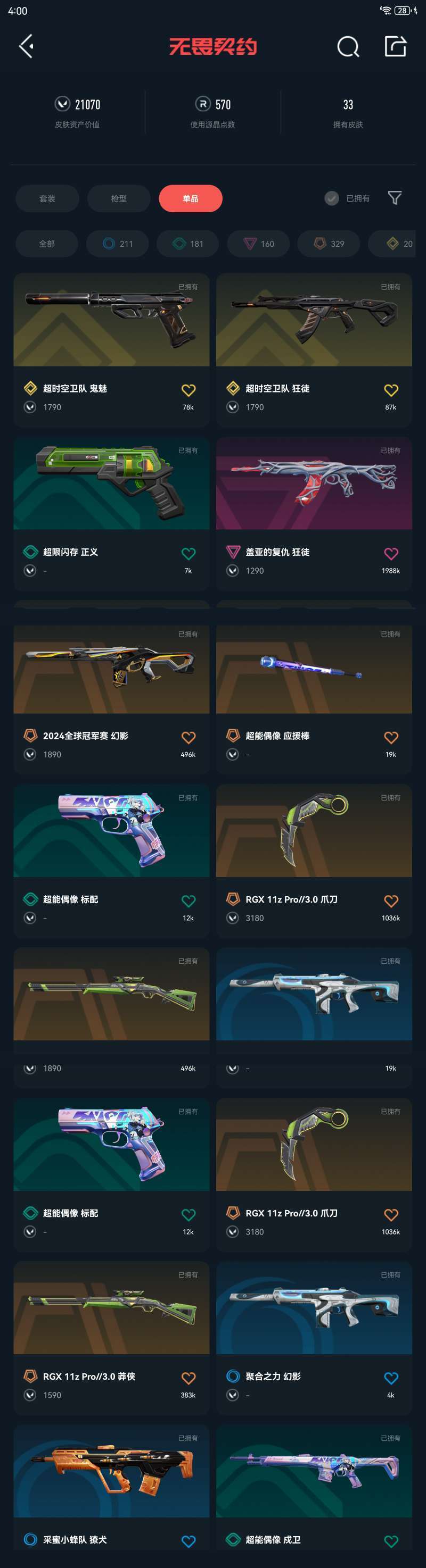Tap the back arrow icon
This screenshot has width=426, height=1568.
pyautogui.click(x=26, y=46)
